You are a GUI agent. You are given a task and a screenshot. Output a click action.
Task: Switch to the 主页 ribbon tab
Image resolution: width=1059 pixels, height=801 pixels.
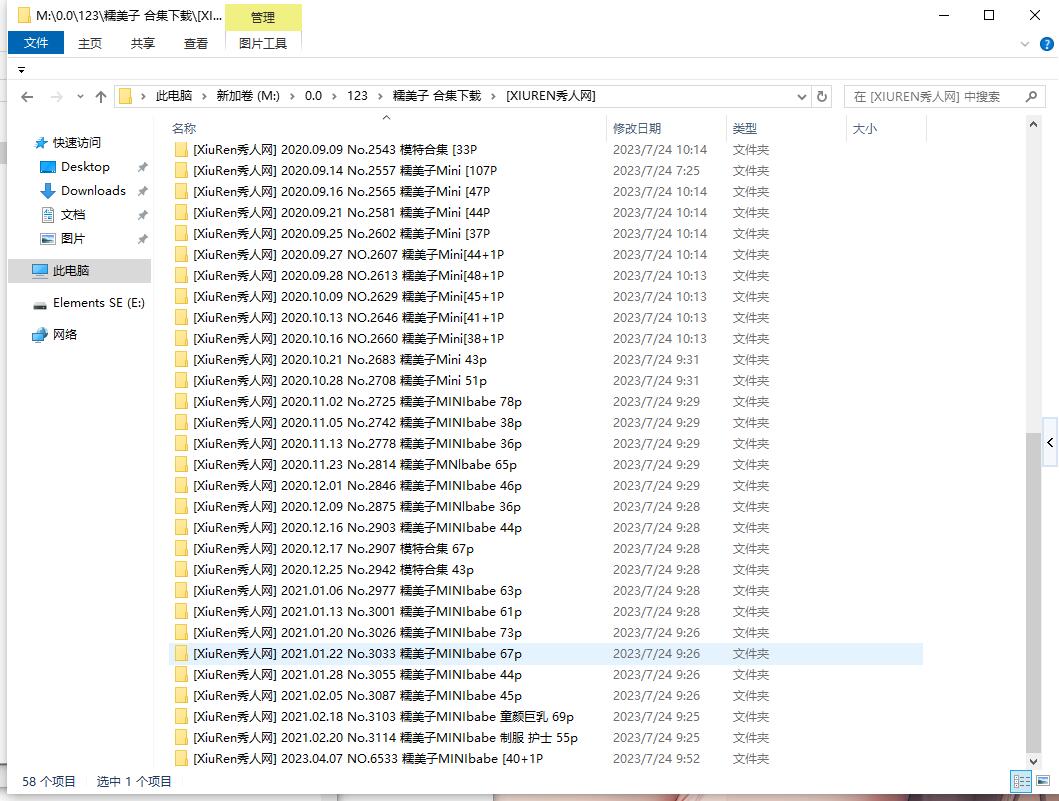(89, 43)
